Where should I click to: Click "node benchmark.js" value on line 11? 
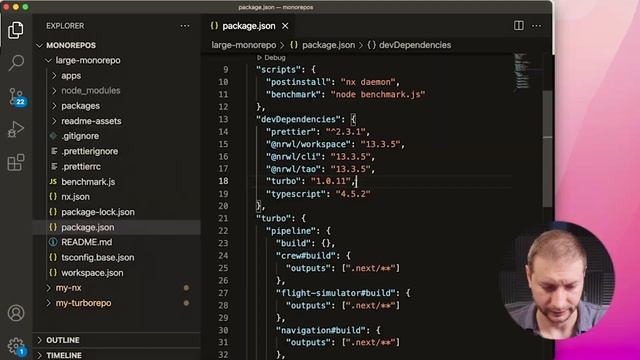coord(378,94)
